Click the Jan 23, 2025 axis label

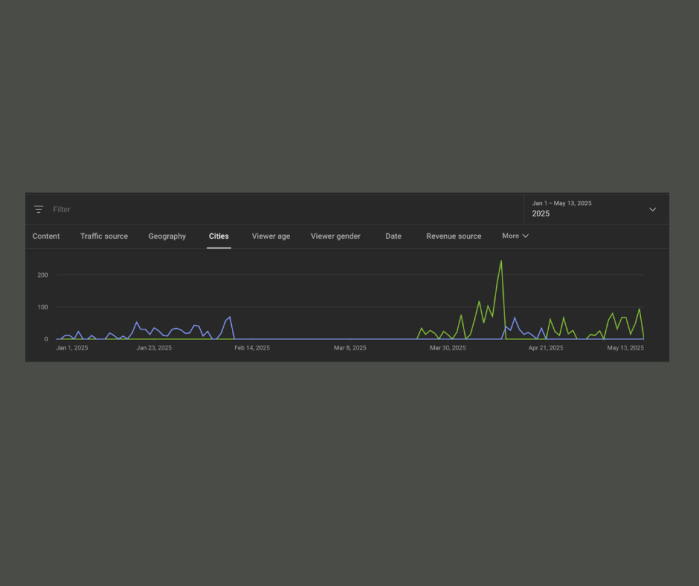point(154,348)
